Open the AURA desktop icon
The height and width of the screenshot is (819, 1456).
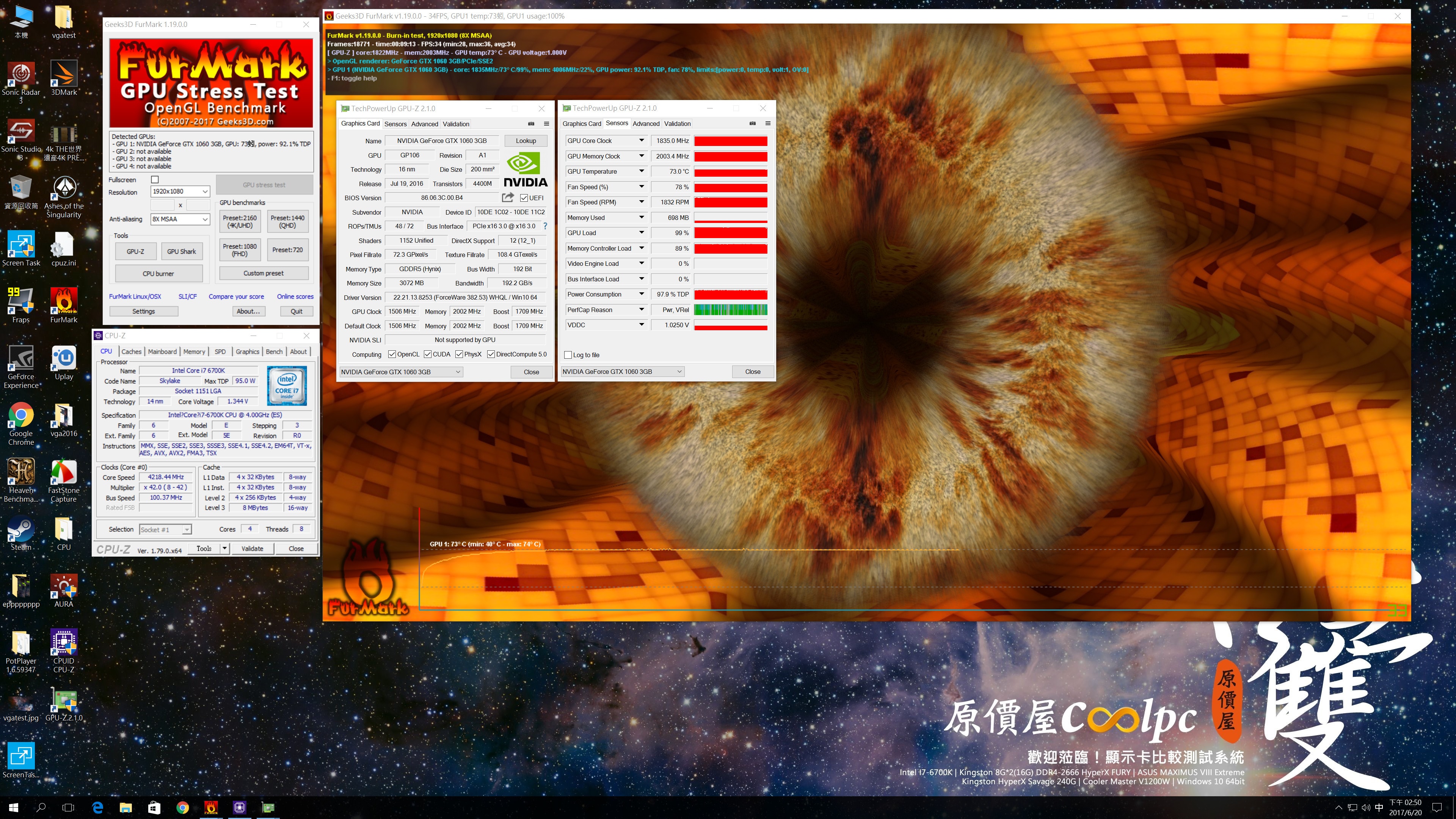coord(64,591)
